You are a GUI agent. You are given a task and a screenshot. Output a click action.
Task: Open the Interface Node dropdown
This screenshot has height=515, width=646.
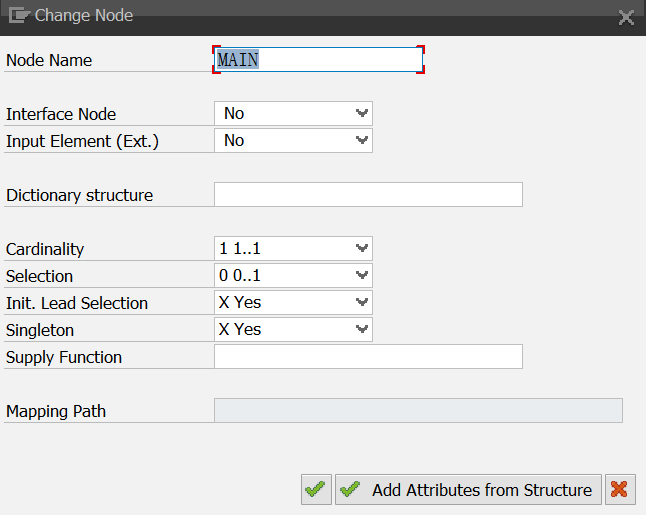[x=293, y=114]
